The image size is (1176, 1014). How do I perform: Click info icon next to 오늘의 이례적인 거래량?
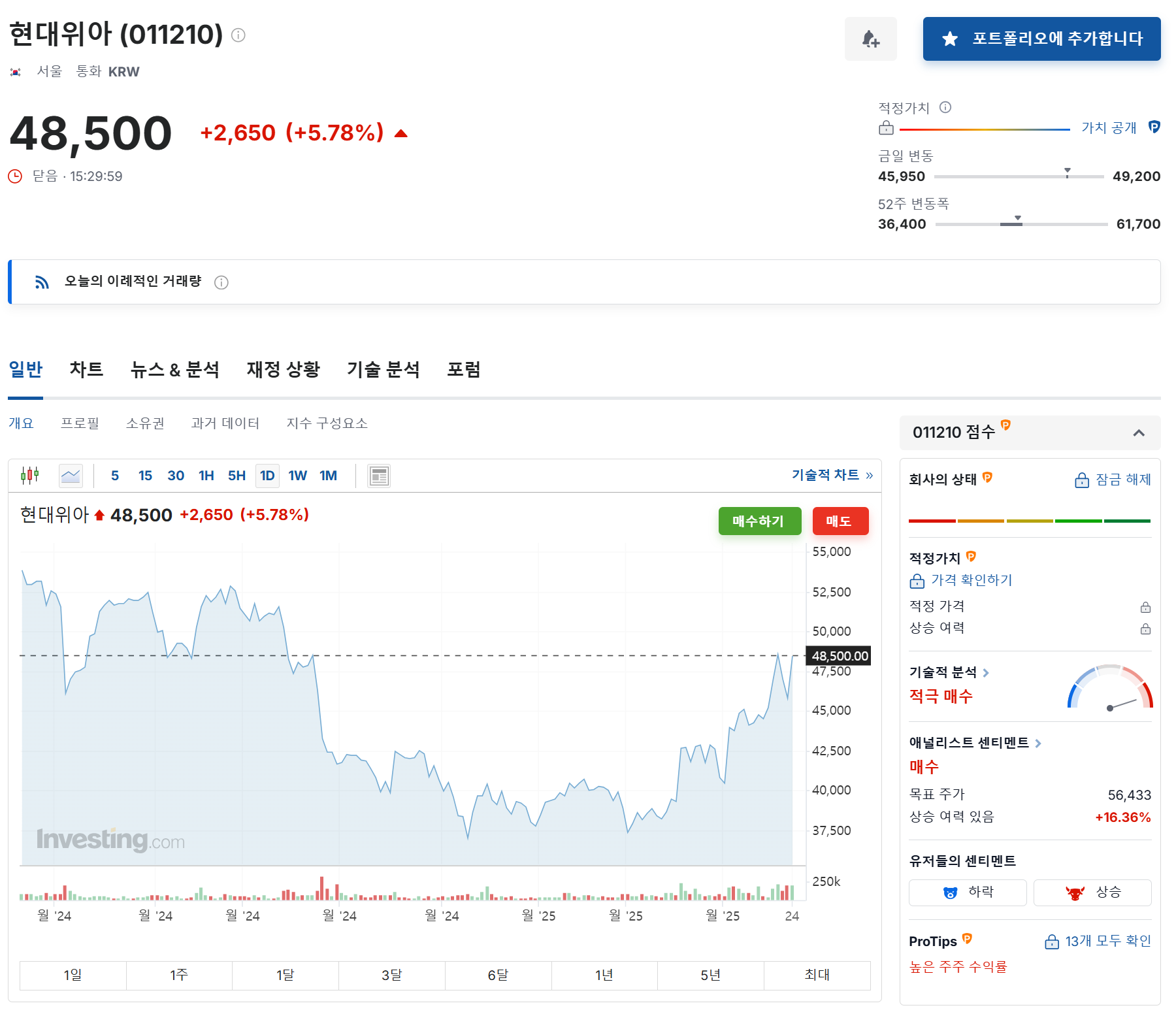tap(221, 282)
